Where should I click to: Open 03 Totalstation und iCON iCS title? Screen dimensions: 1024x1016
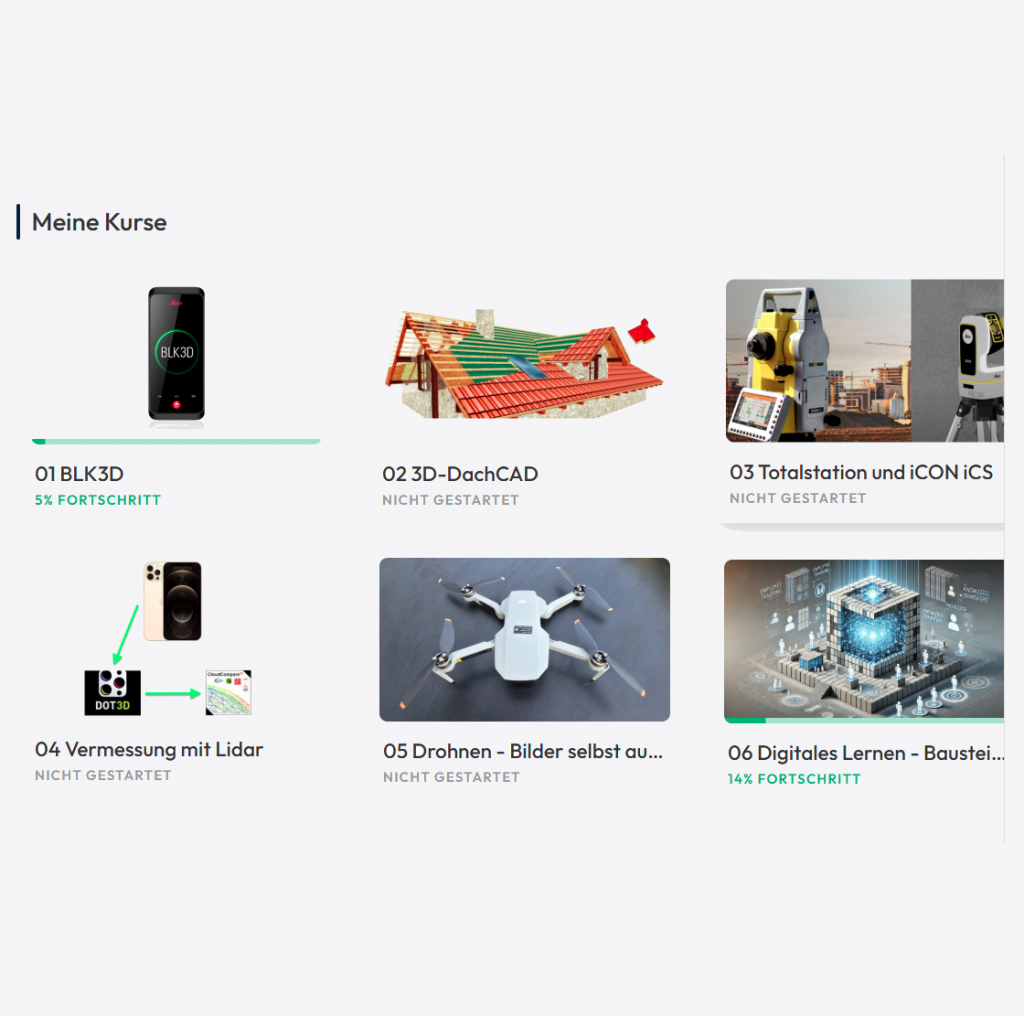click(861, 472)
